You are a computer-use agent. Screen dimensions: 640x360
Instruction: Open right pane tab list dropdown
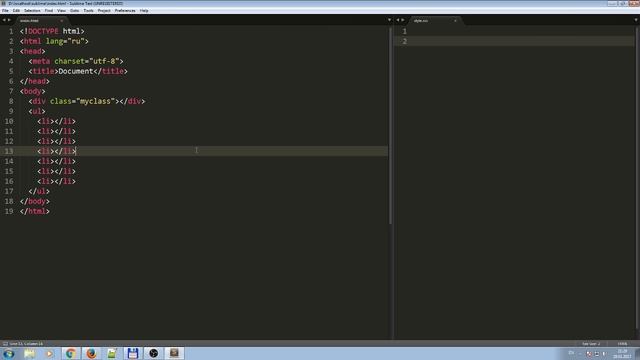pyautogui.click(x=636, y=20)
